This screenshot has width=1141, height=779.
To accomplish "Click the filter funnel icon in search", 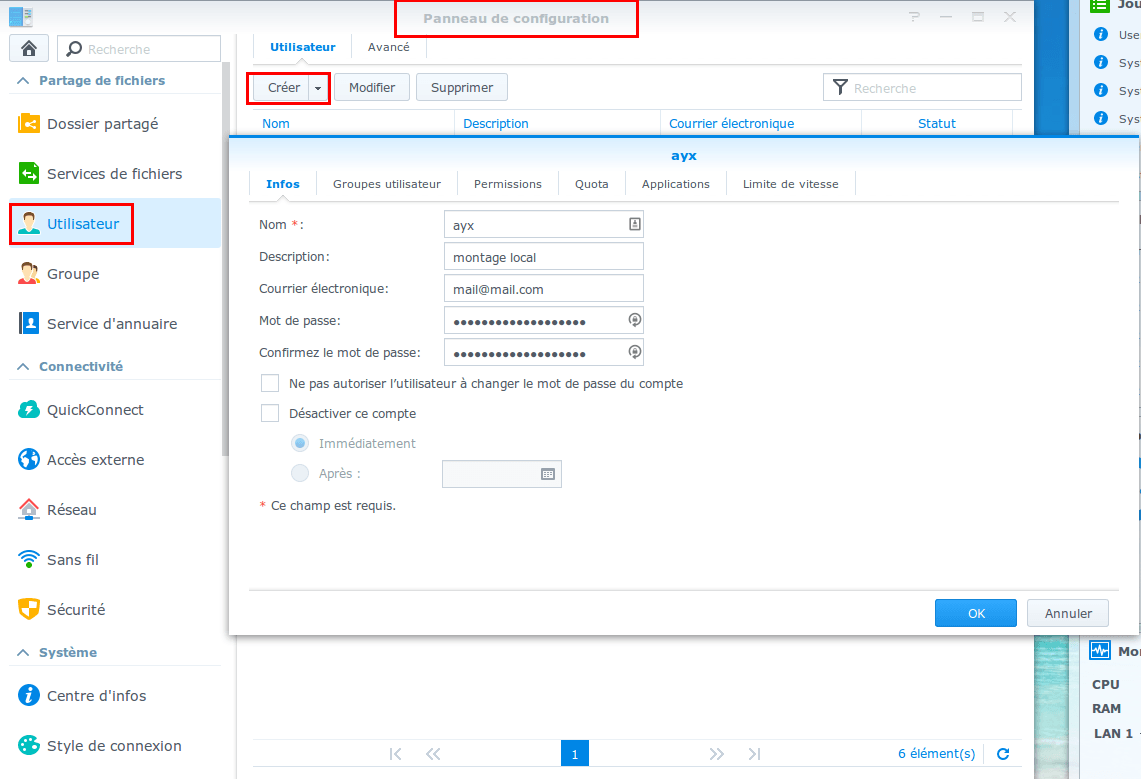I will pos(840,87).
